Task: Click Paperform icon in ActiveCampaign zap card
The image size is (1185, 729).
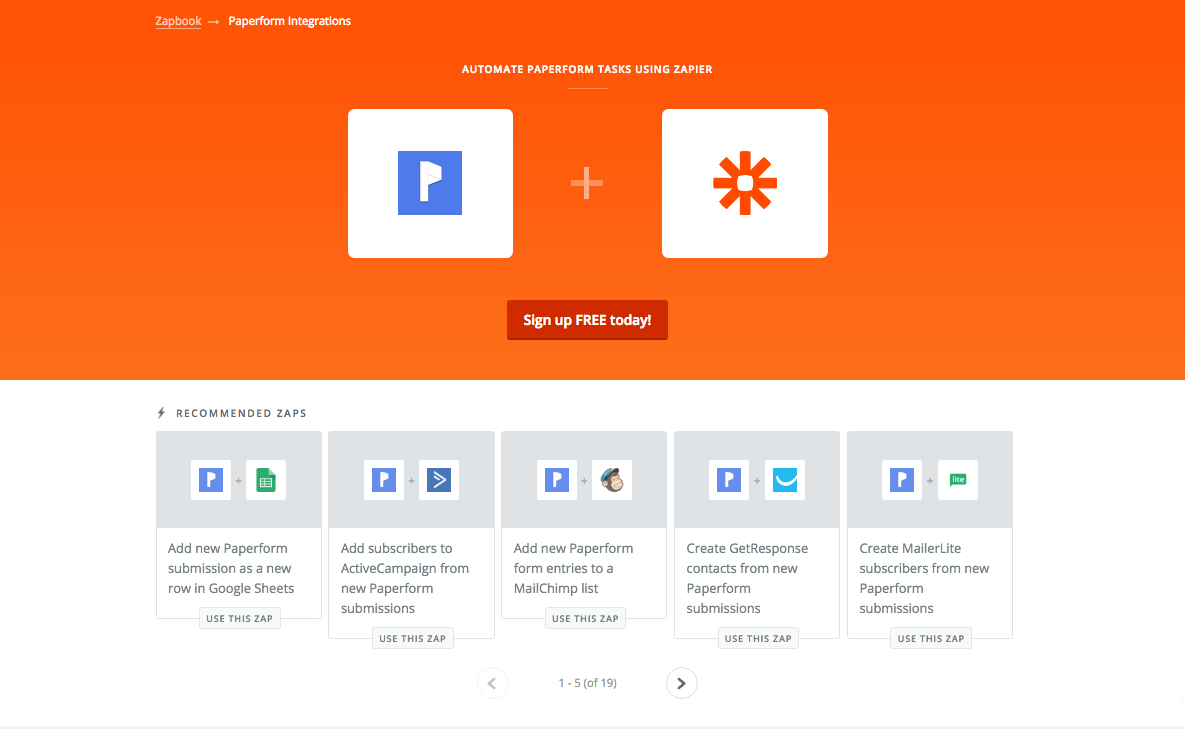Action: coord(384,480)
